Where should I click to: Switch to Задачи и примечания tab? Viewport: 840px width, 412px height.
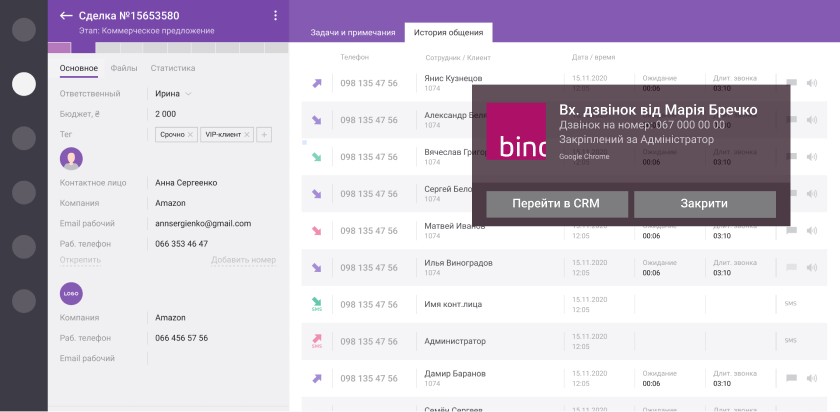[352, 33]
